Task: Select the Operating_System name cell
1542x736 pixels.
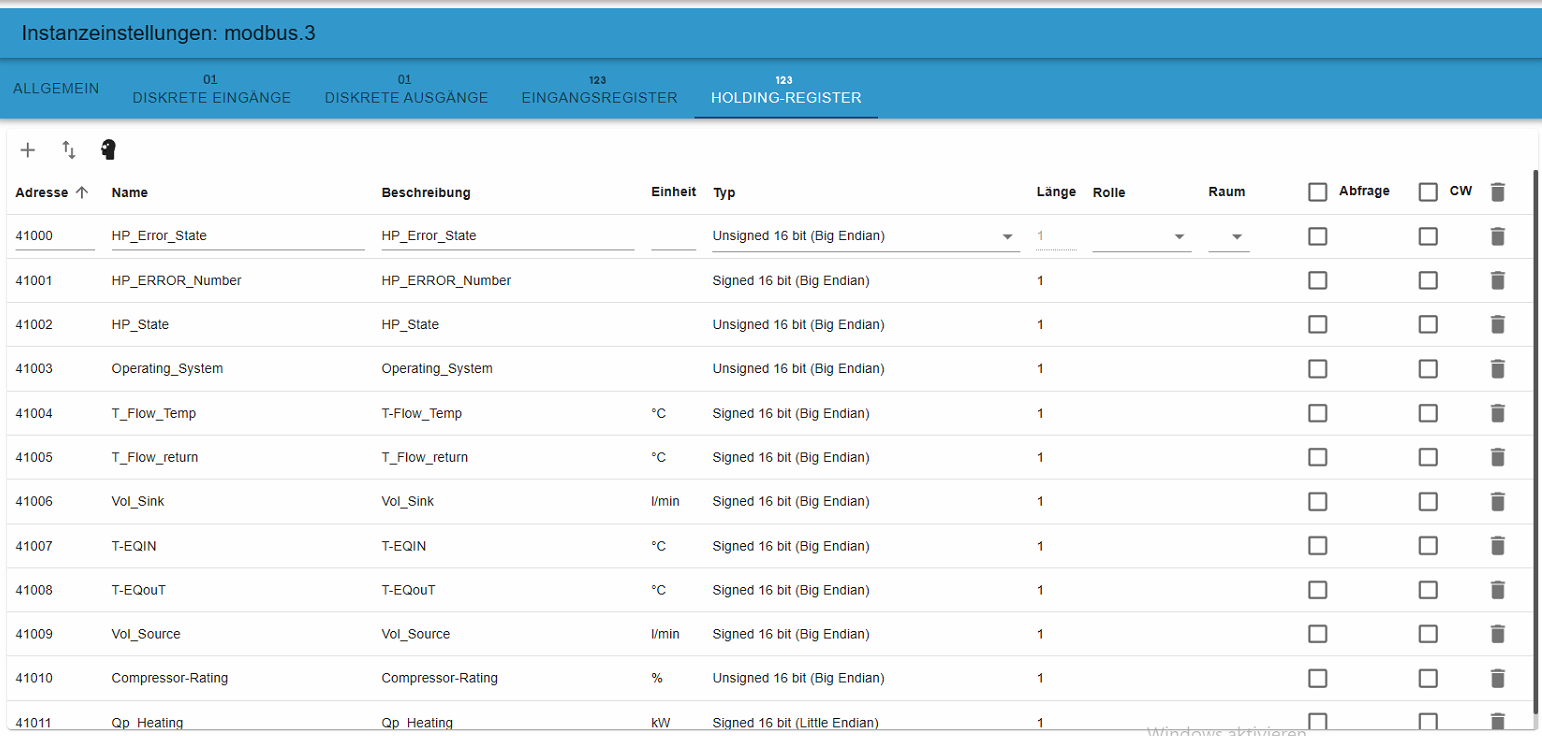Action: coord(167,369)
